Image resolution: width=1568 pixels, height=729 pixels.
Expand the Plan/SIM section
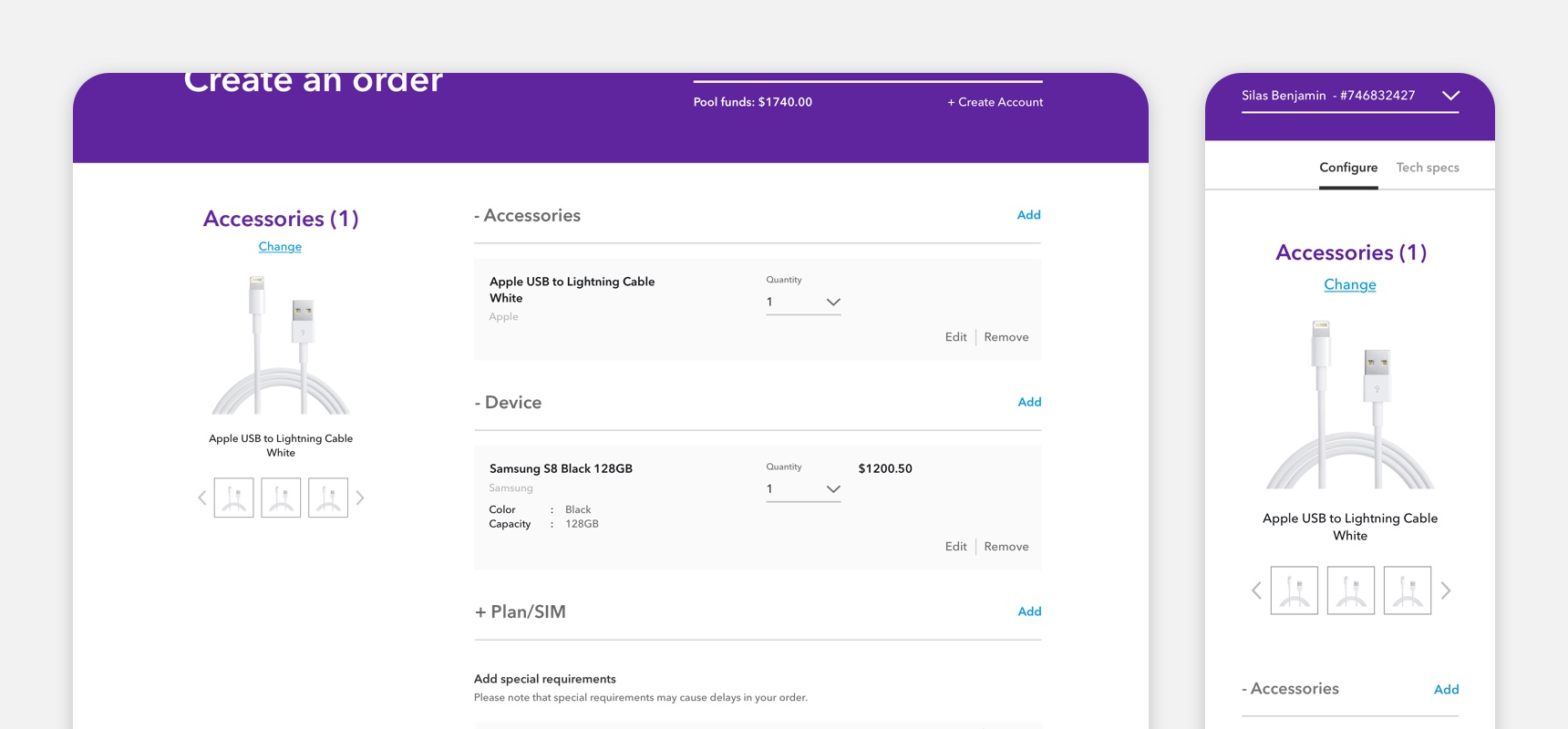pyautogui.click(x=521, y=611)
